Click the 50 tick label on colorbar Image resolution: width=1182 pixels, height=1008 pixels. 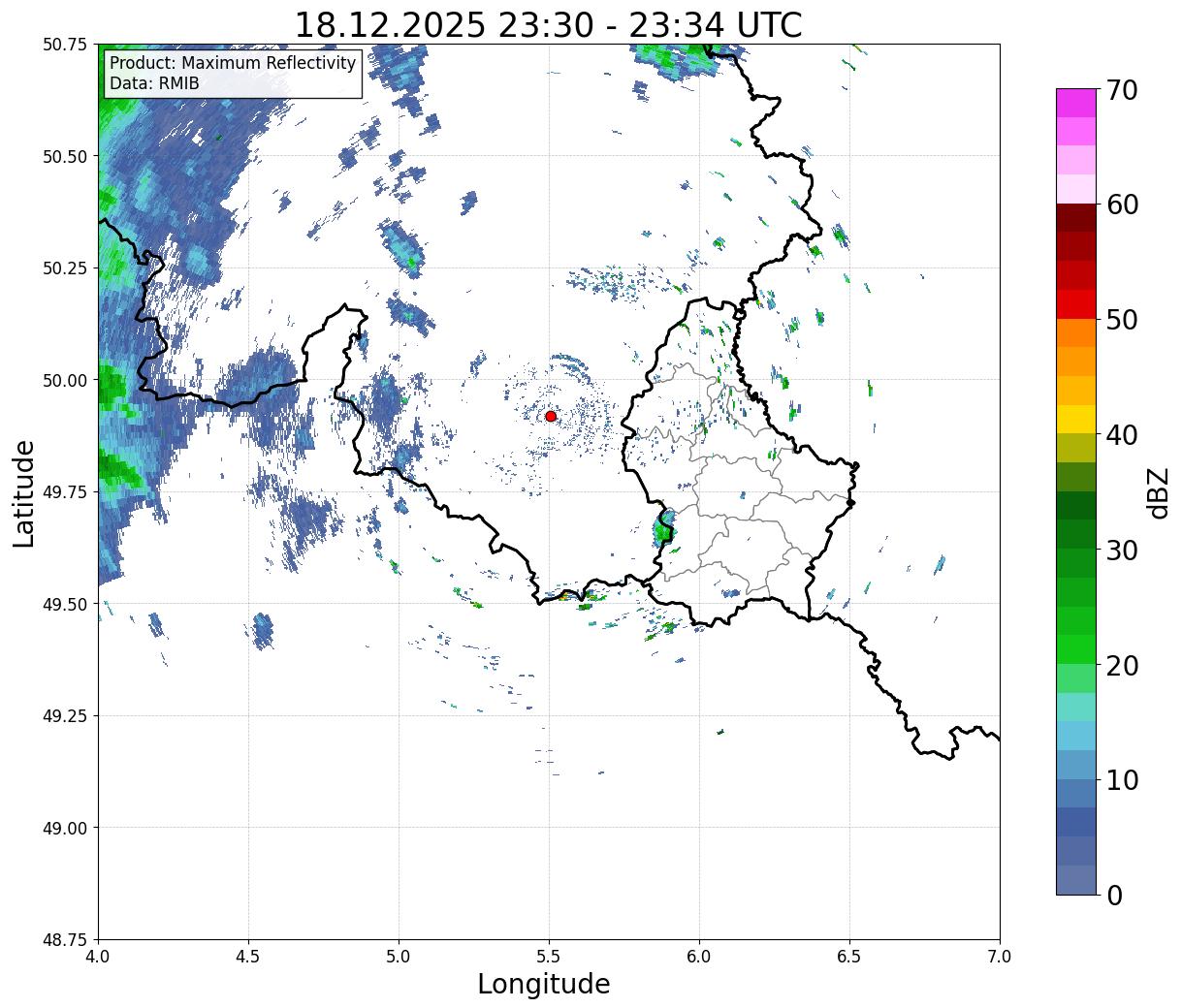coord(1121,320)
